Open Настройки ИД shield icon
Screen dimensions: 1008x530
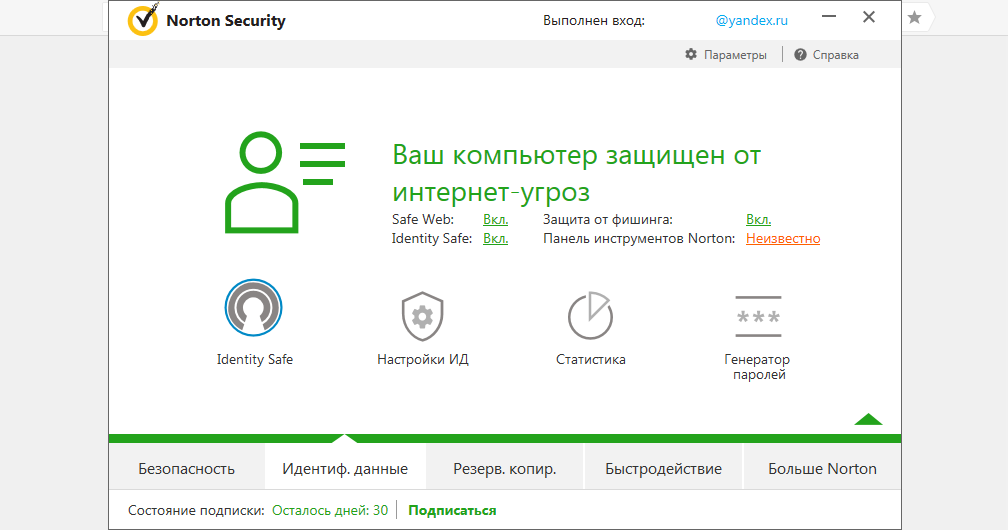[x=422, y=316]
